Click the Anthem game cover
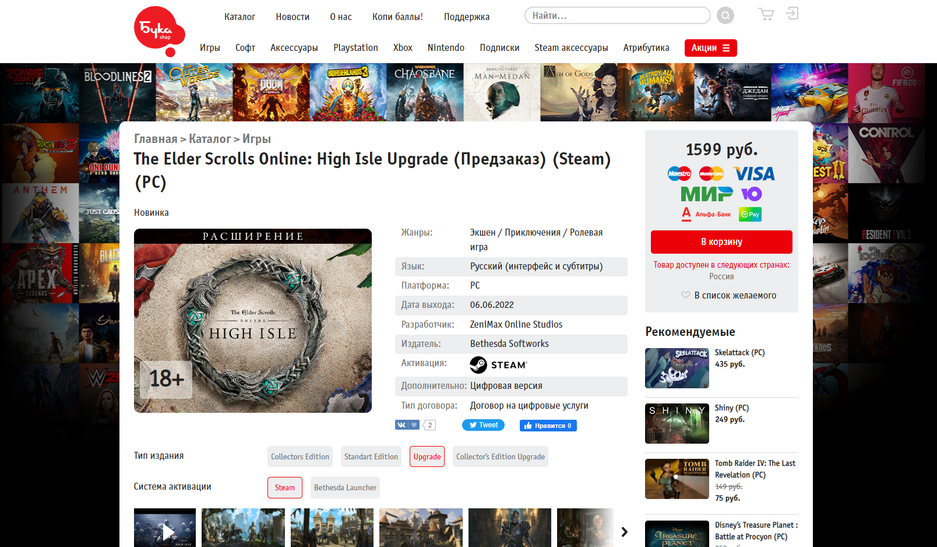This screenshot has width=937, height=547. click(40, 213)
